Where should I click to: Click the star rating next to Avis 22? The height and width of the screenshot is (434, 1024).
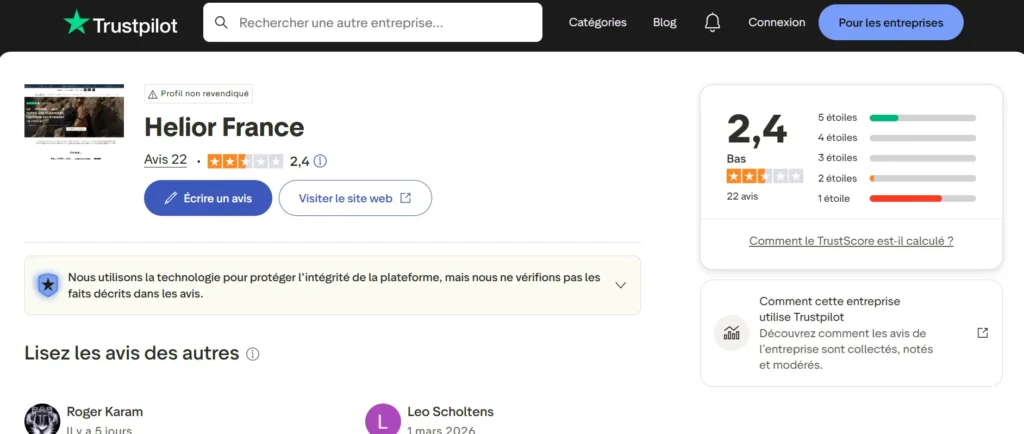(245, 161)
